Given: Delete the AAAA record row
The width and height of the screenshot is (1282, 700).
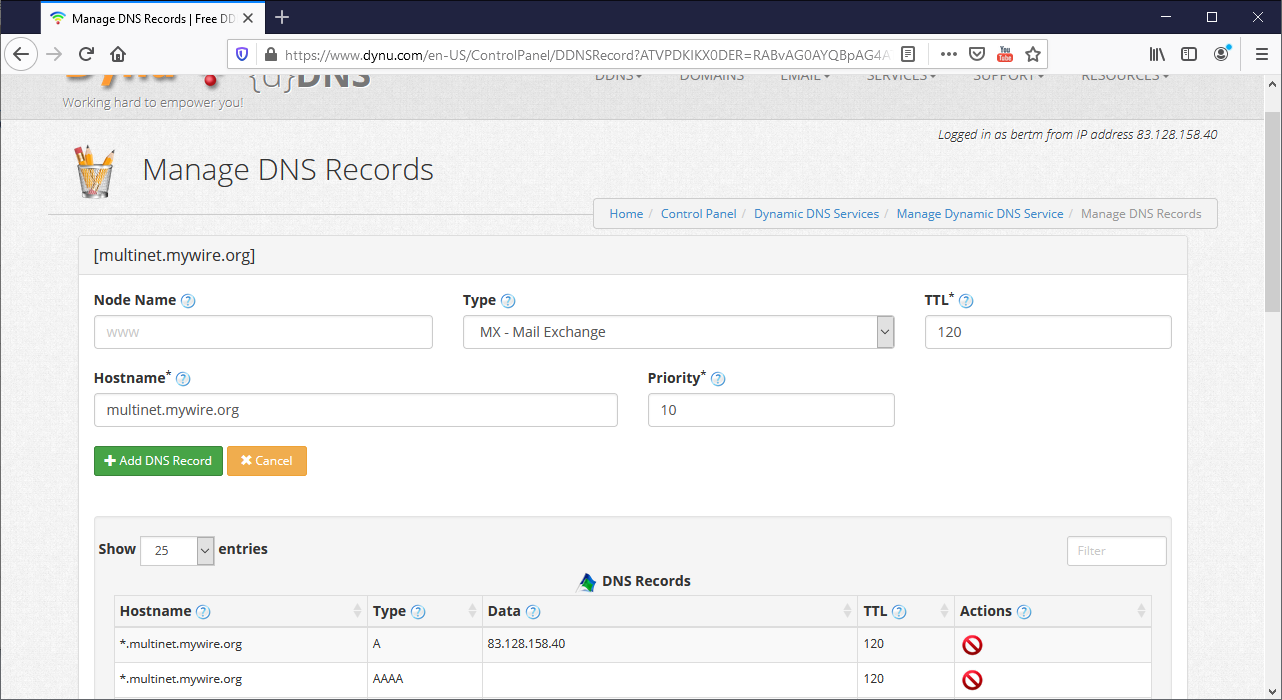Looking at the screenshot, I should (971, 680).
